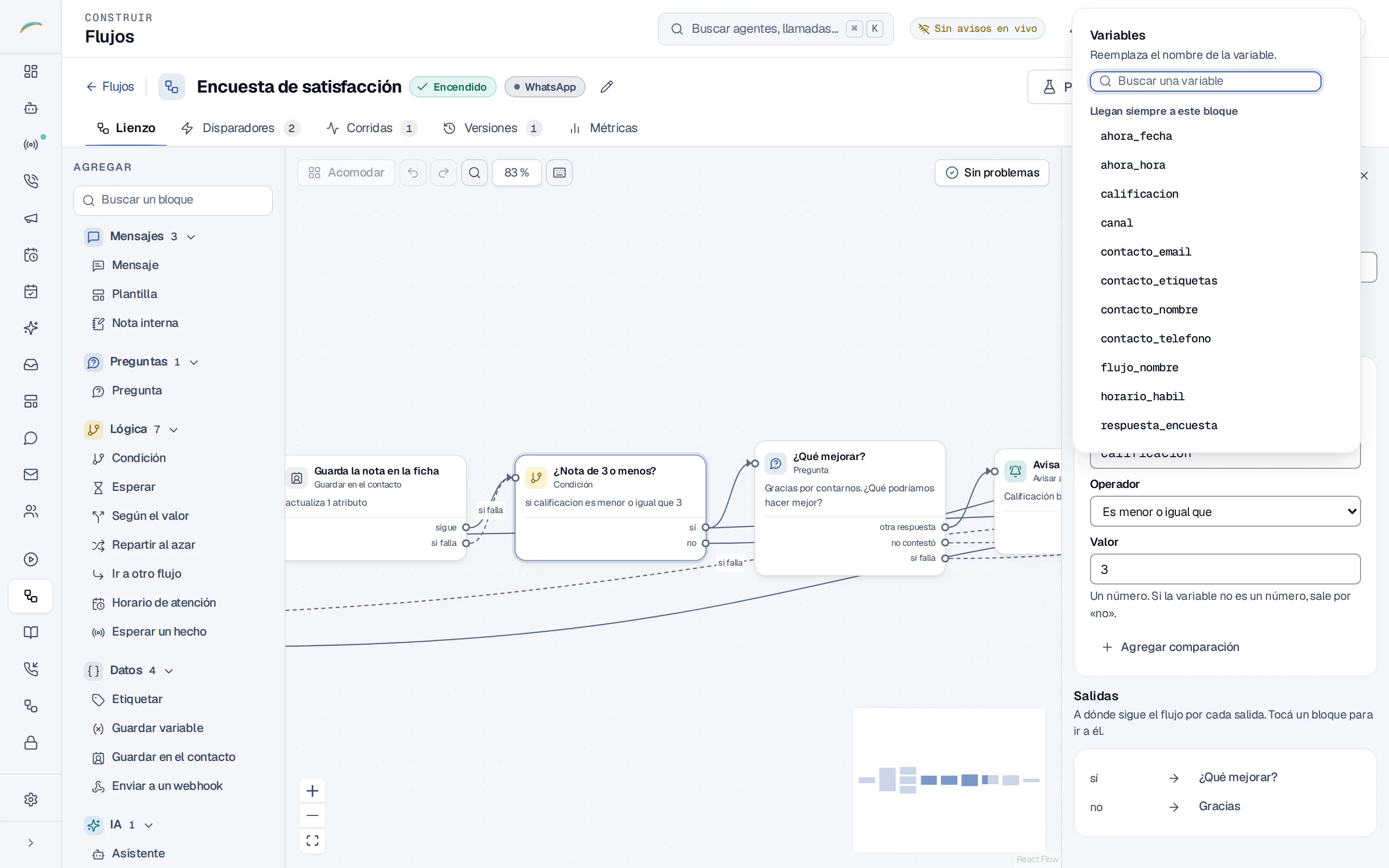Switch to the Corridas tab
1389x868 pixels.
coord(371,128)
